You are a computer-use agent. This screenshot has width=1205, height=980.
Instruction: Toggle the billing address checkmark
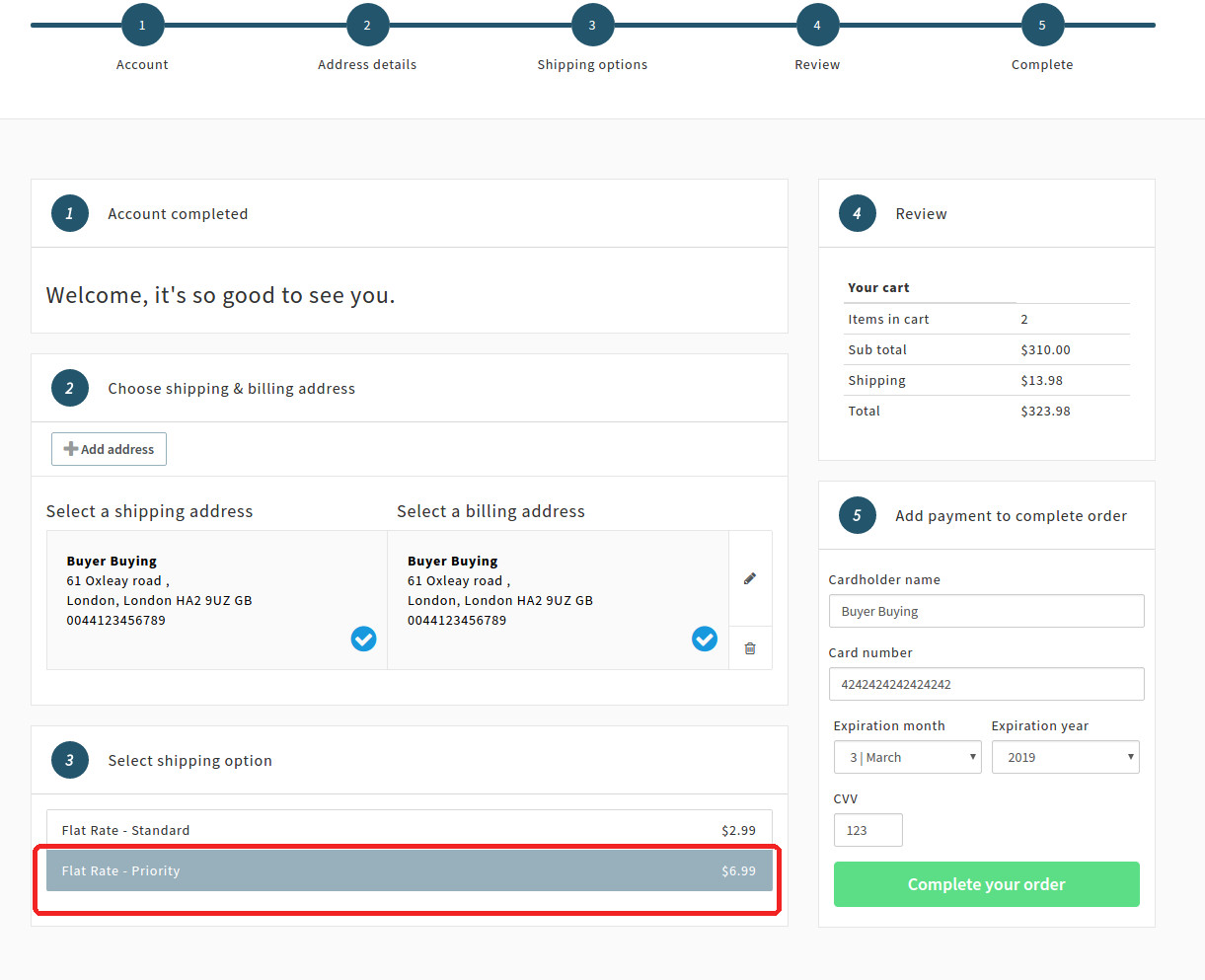pyautogui.click(x=705, y=640)
